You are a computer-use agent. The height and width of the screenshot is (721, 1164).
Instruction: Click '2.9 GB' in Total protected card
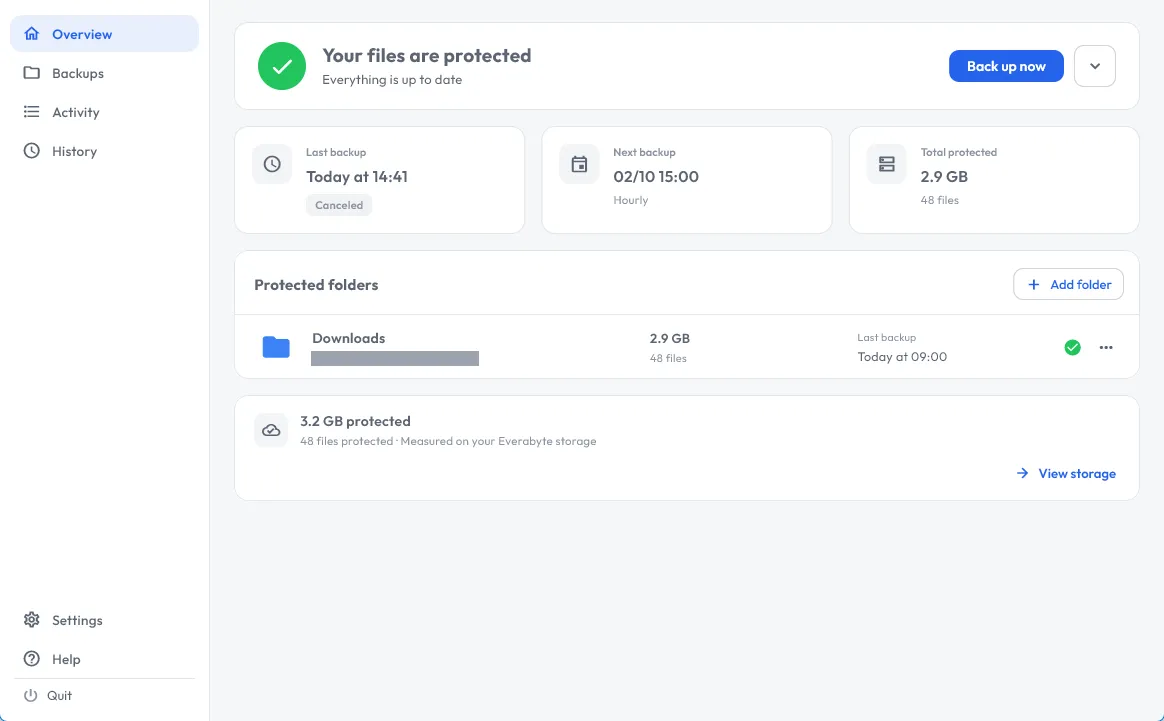[x=944, y=177]
